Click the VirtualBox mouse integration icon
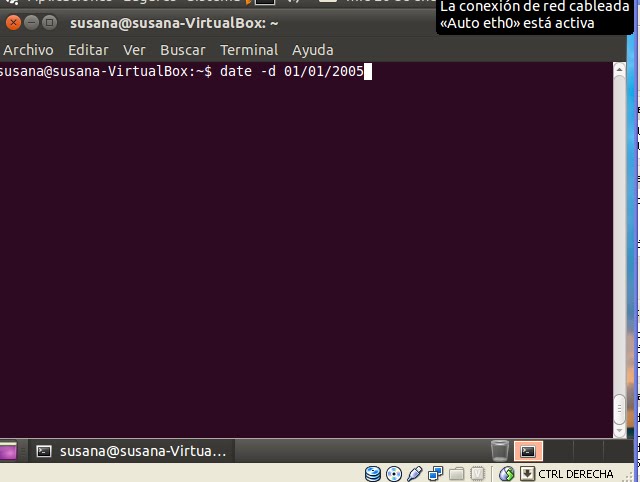The height and width of the screenshot is (482, 640). coord(507,474)
